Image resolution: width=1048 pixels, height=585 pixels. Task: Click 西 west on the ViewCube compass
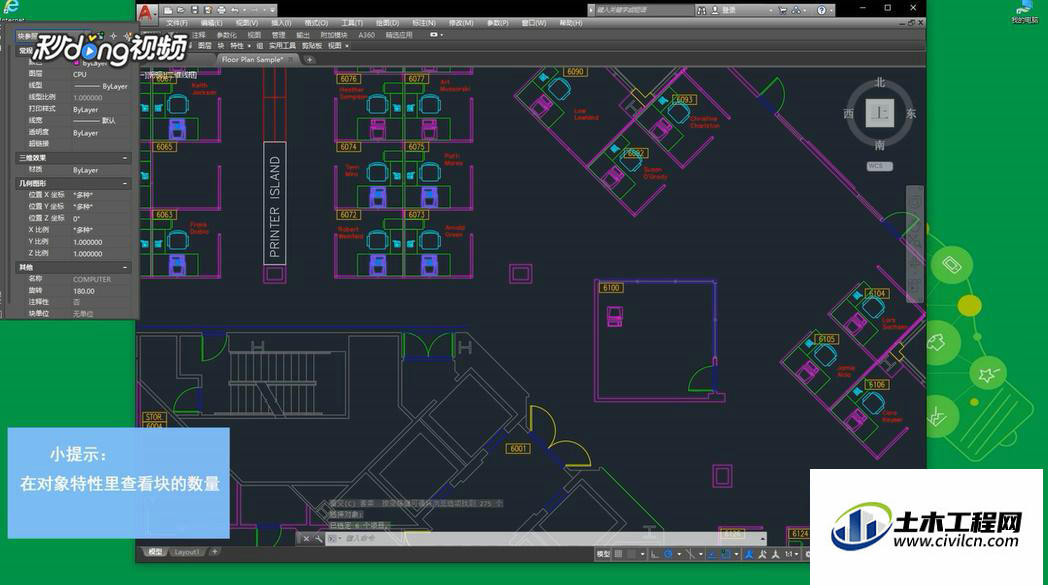pyautogui.click(x=849, y=114)
